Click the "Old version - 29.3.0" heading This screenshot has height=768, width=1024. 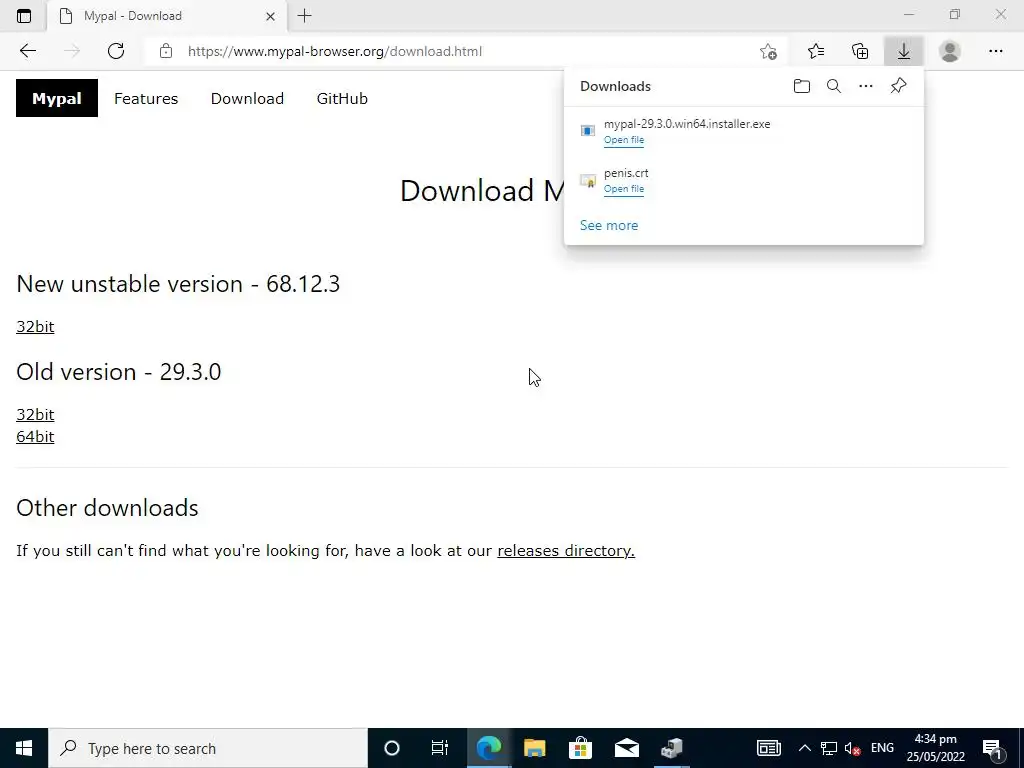(119, 372)
